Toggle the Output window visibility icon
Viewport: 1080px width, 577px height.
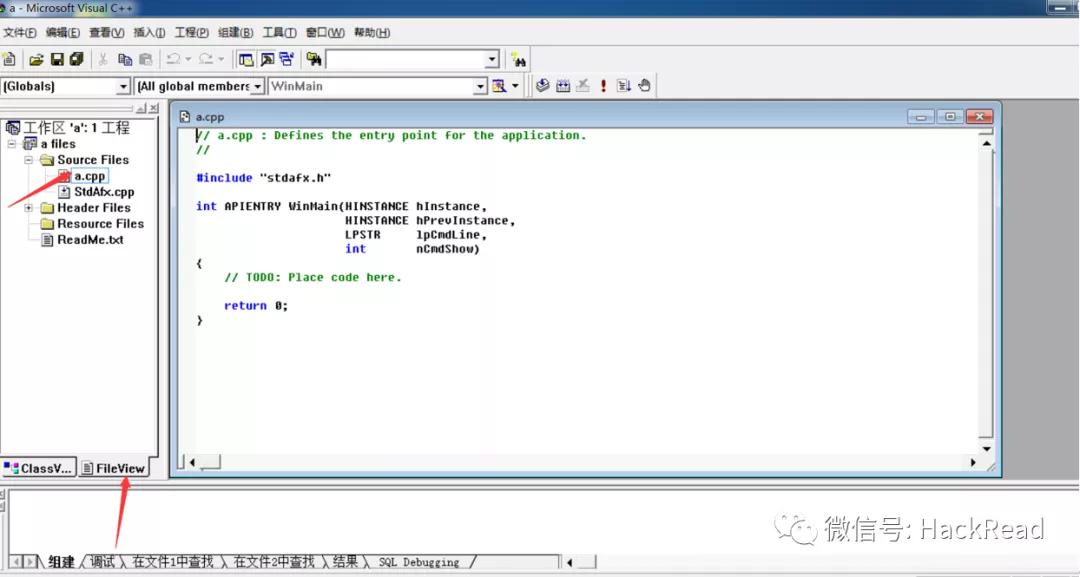click(x=267, y=58)
